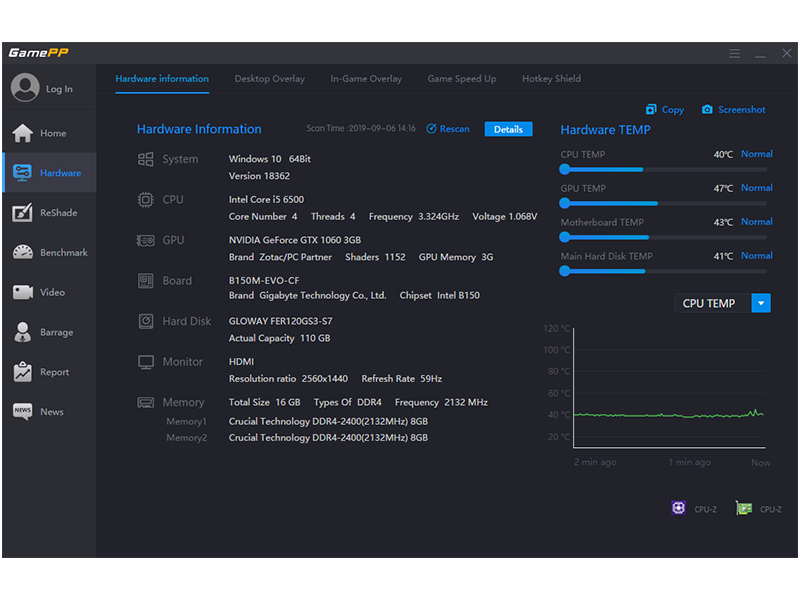Open the In-Game Overlay tab
This screenshot has width=800, height=600.
click(366, 79)
